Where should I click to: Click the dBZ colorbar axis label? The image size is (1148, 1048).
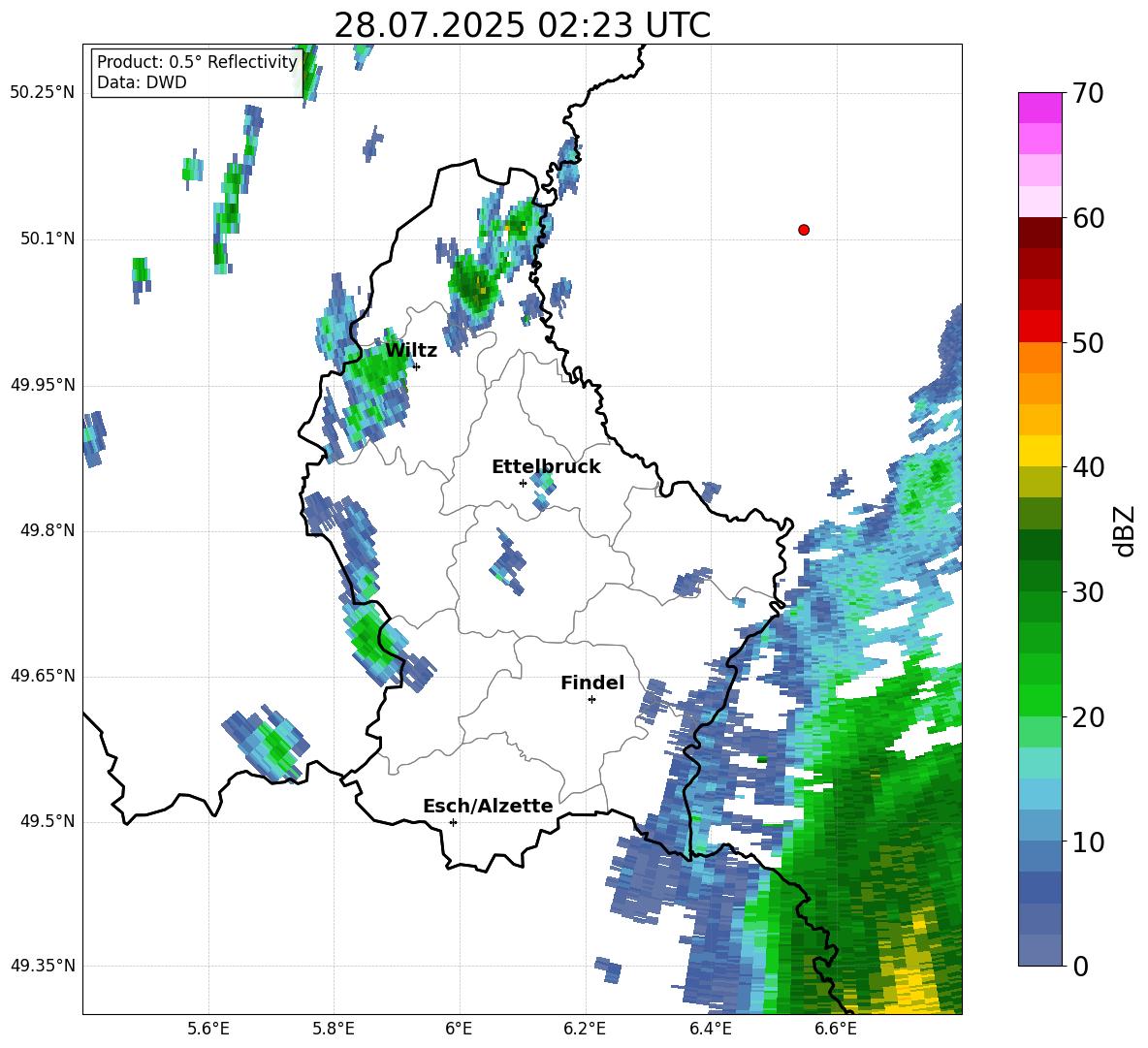(x=1126, y=530)
